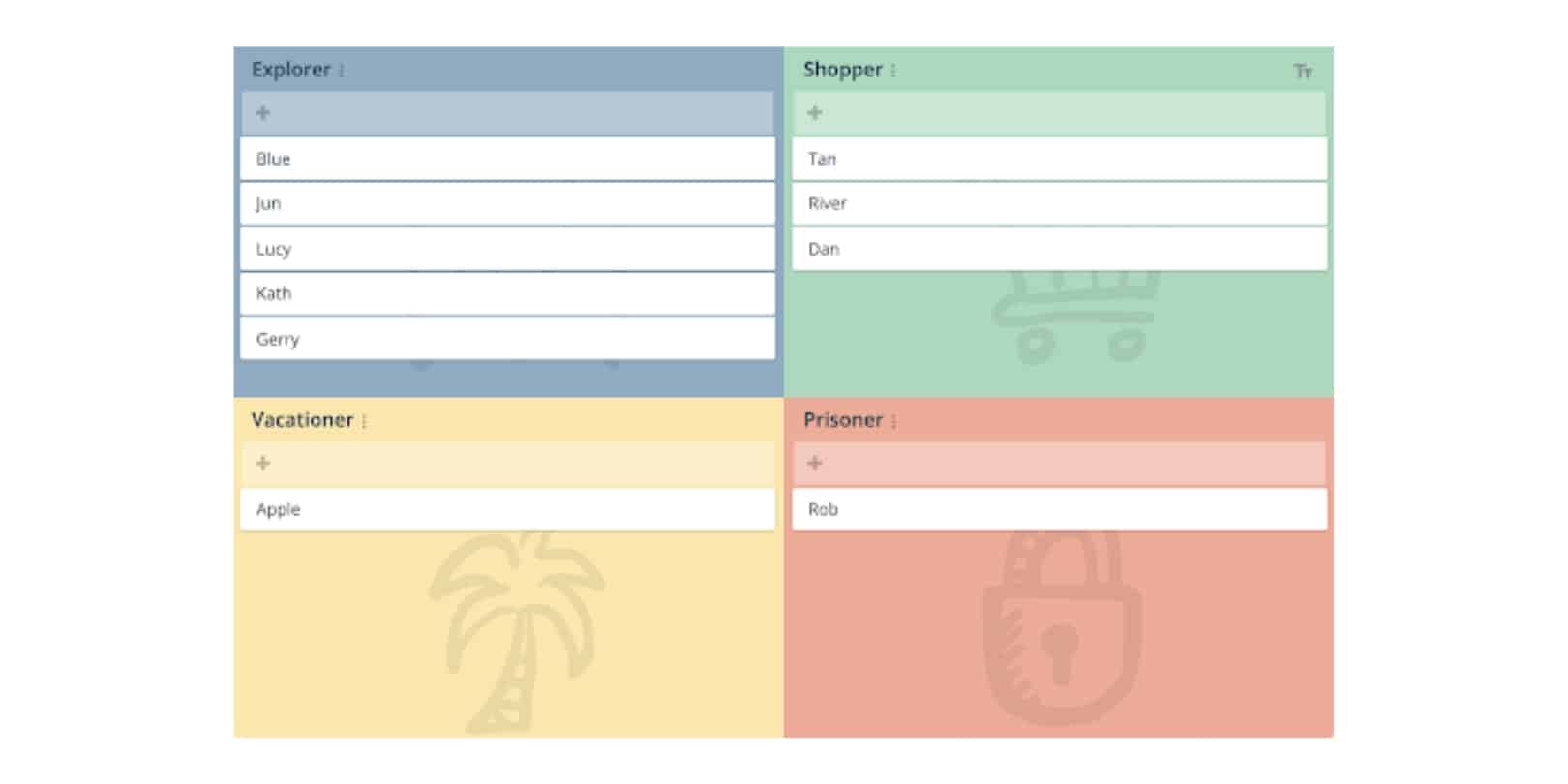Open the Prisoner column options menu dots
Image resolution: width=1568 pixels, height=784 pixels.
click(x=893, y=422)
